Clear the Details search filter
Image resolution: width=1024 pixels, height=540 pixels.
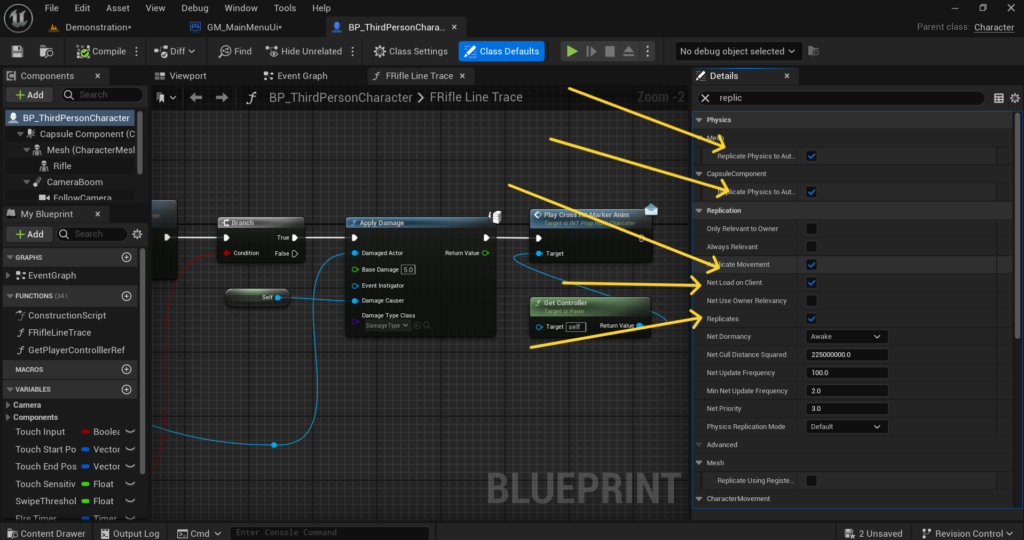click(705, 98)
